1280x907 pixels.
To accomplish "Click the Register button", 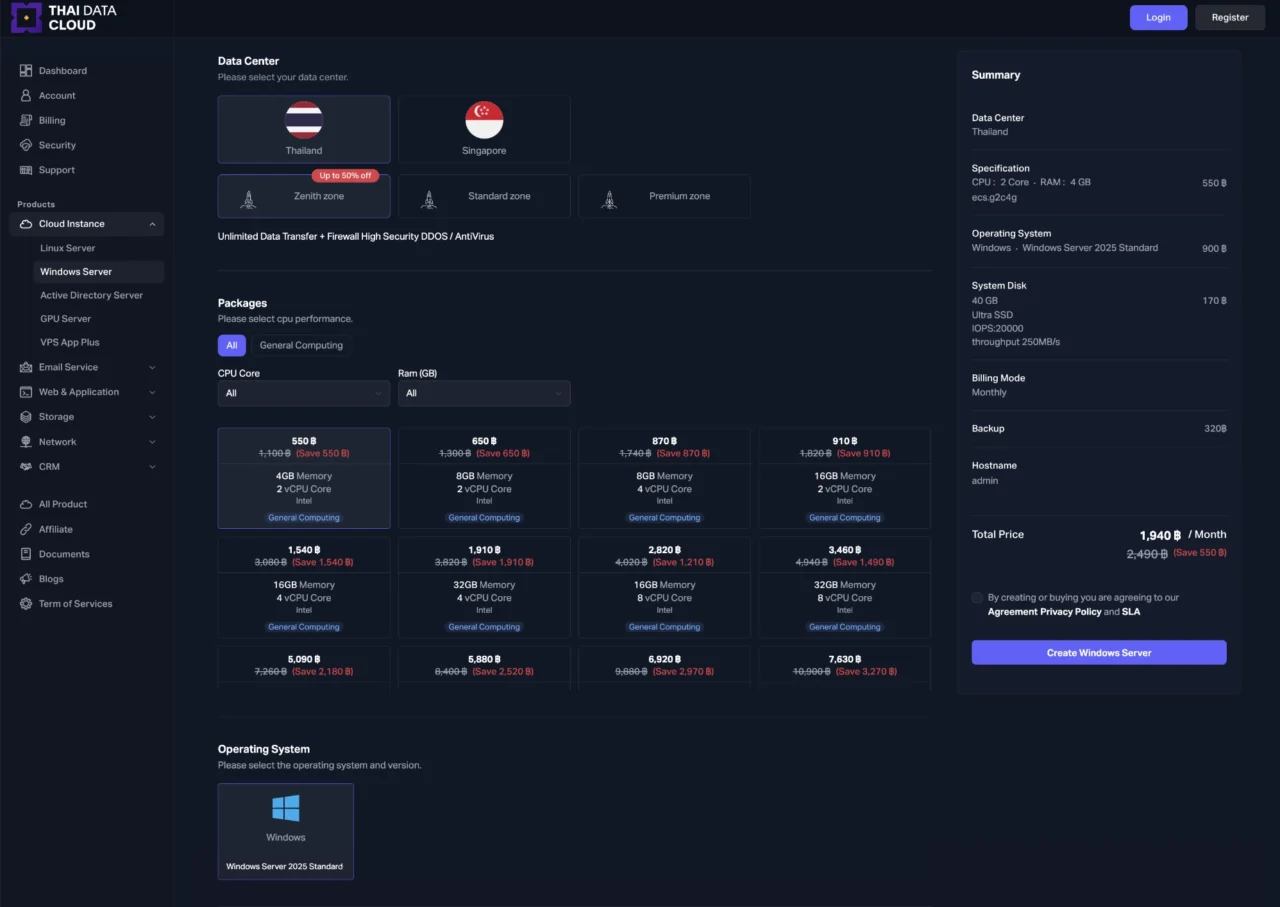I will 1230,17.
